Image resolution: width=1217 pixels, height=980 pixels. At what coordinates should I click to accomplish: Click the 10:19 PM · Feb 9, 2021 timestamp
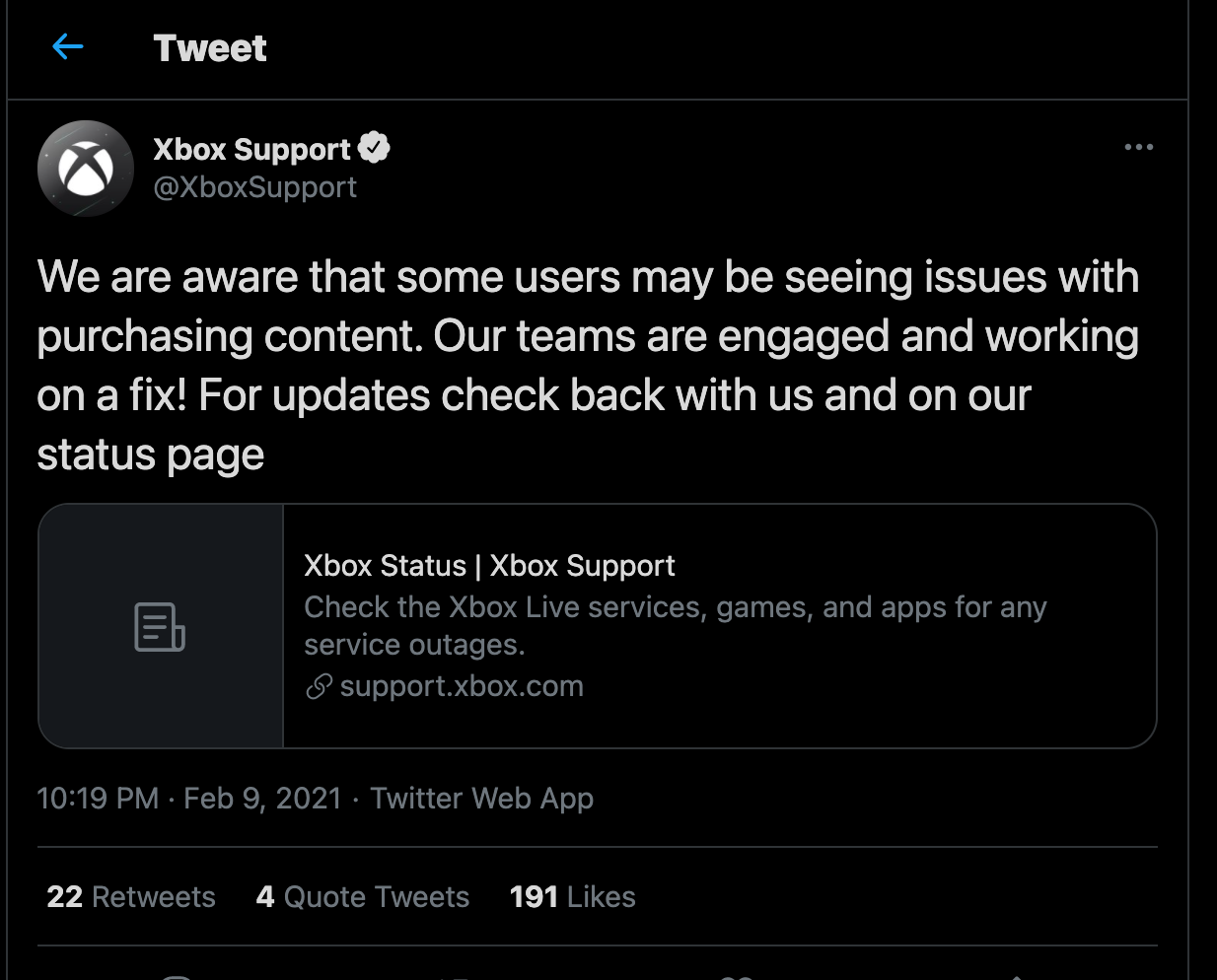(x=189, y=799)
